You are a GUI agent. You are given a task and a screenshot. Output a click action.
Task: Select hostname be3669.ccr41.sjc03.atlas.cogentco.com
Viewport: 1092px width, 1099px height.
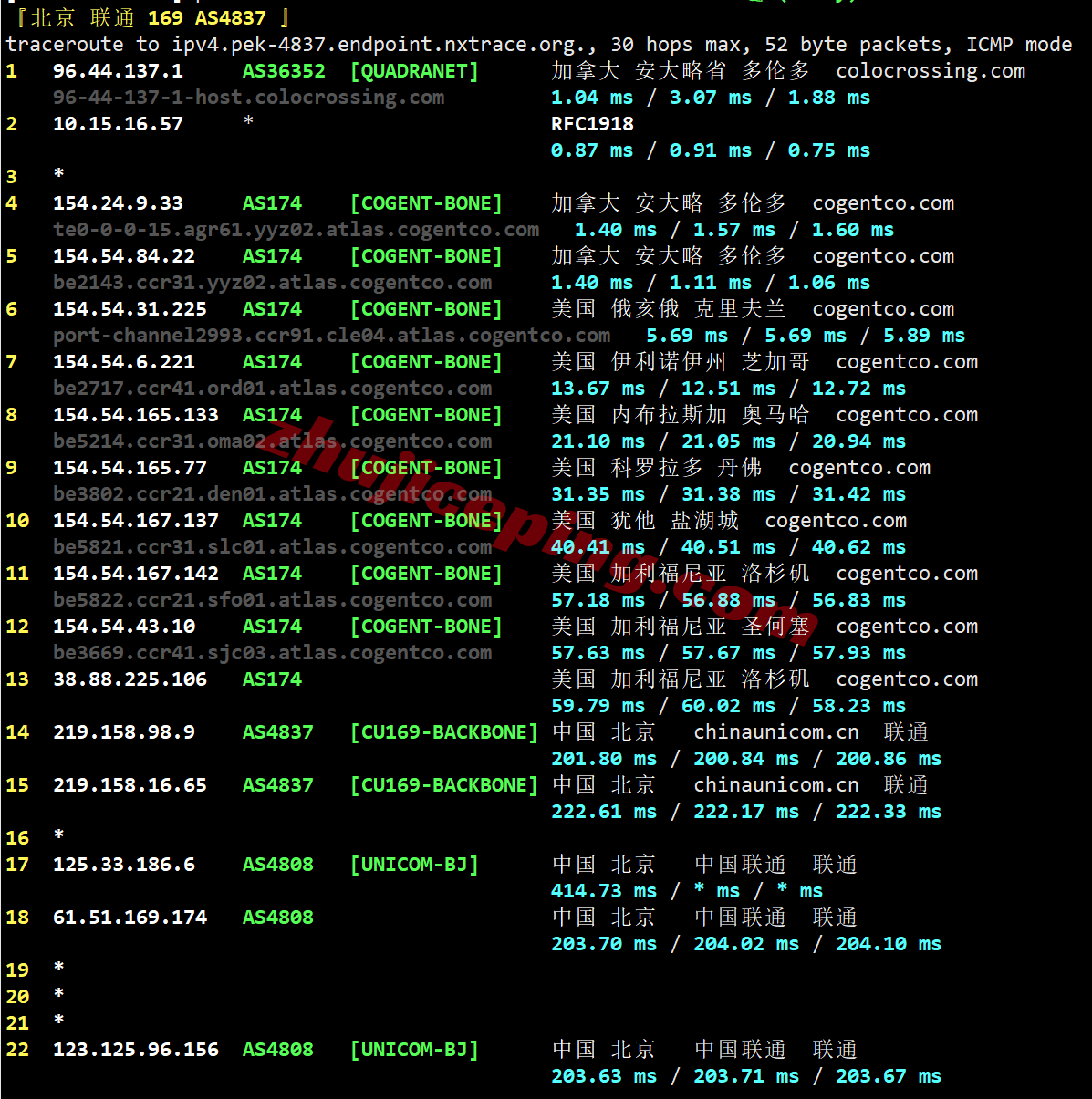pos(273,653)
